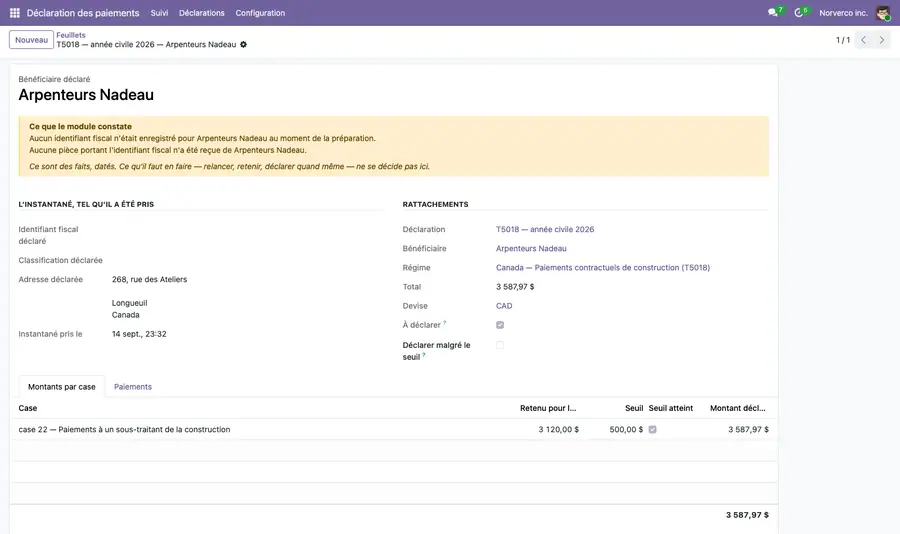Viewport: 900px width, 534px height.
Task: Click the bold footer total 3 587,97 $
Action: pyautogui.click(x=747, y=515)
